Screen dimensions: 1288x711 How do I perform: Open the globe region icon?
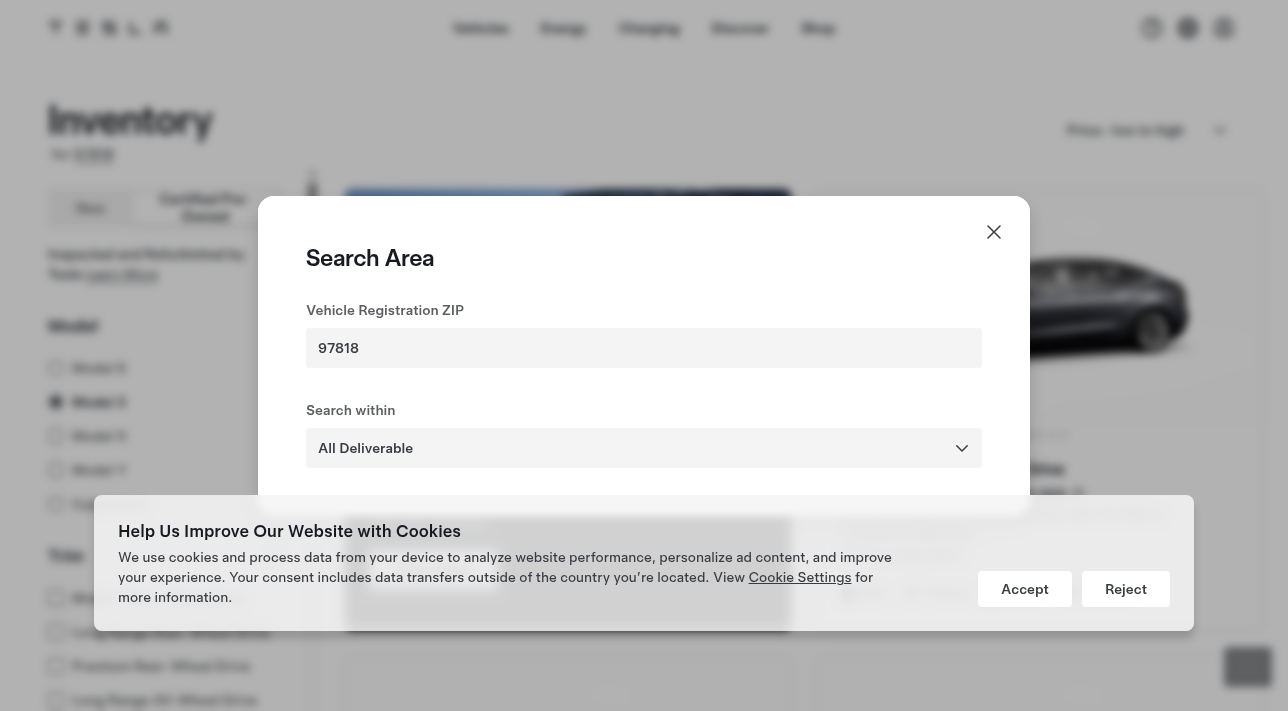point(1188,28)
